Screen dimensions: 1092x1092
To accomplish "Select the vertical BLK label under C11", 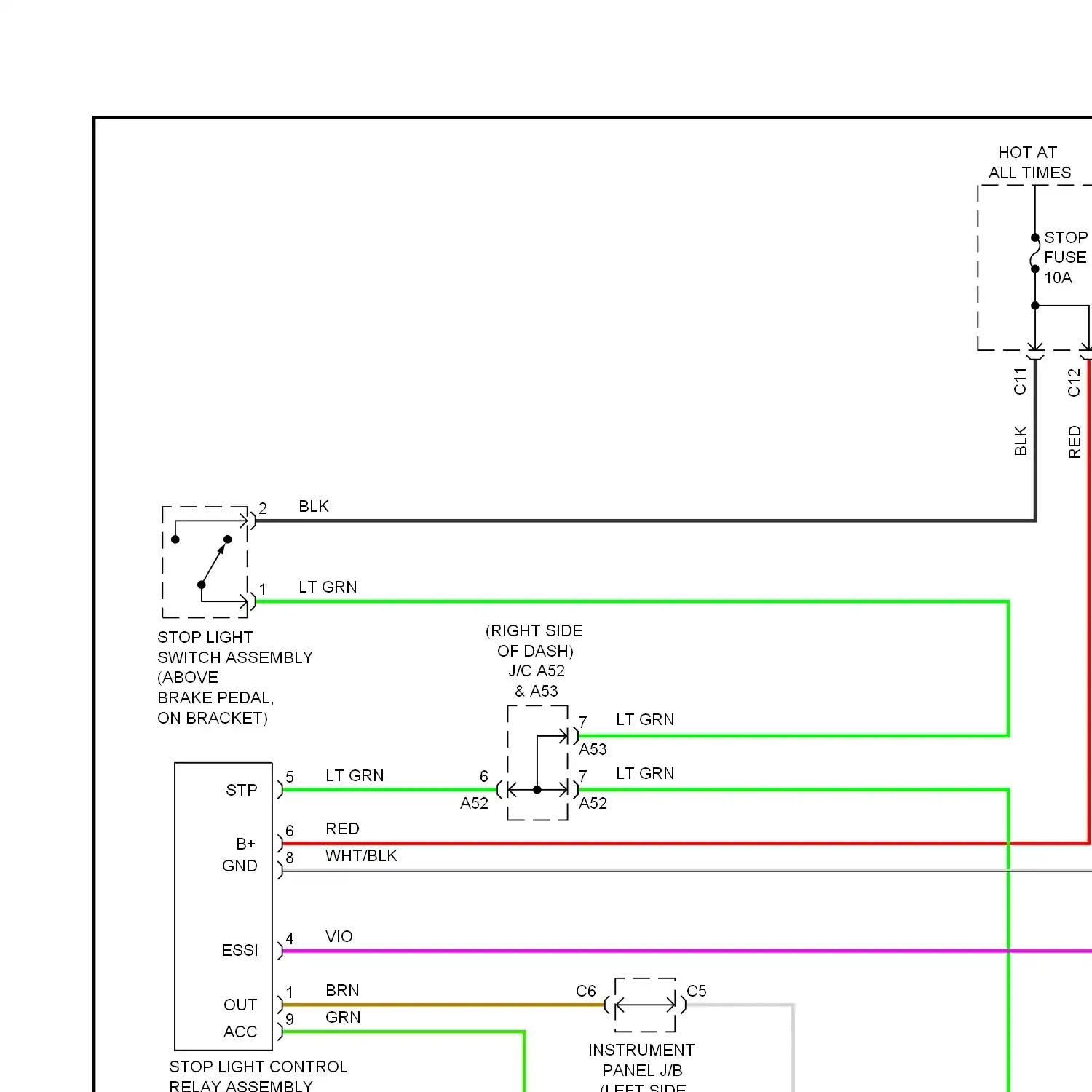I will tap(1020, 441).
